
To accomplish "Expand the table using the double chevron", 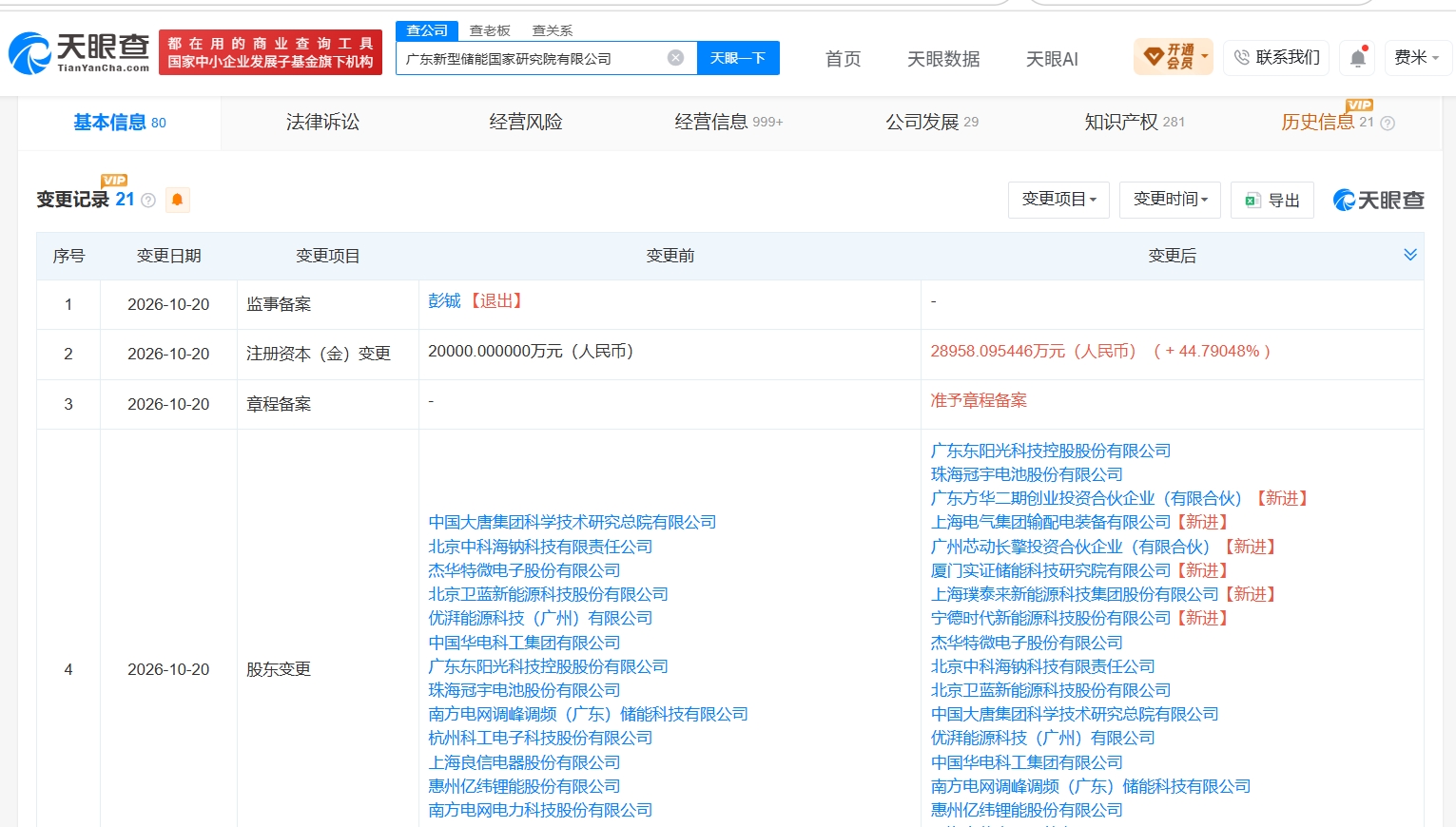I will (1410, 255).
